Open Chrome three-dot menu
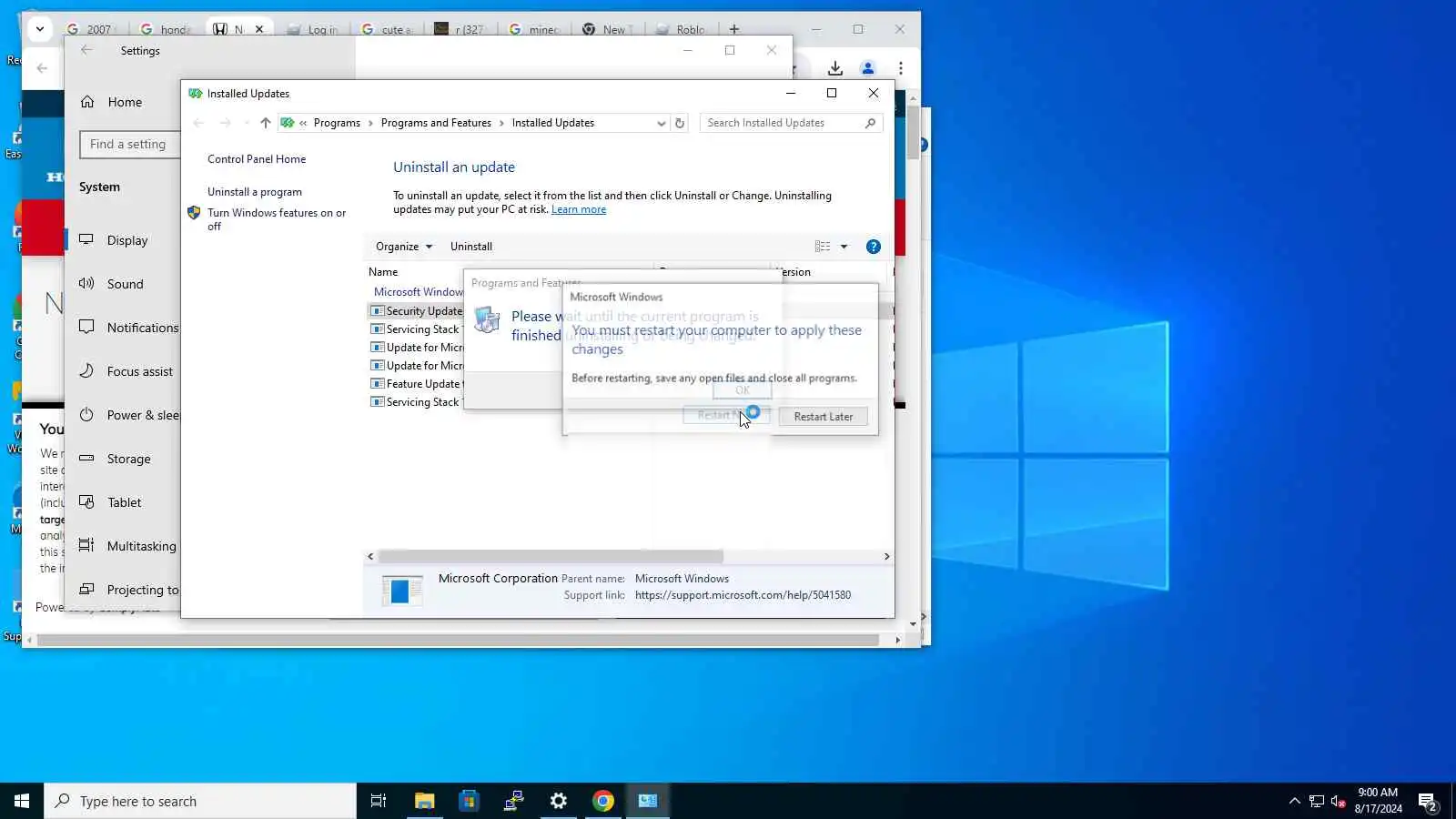Viewport: 1456px width, 819px height. 901,68
